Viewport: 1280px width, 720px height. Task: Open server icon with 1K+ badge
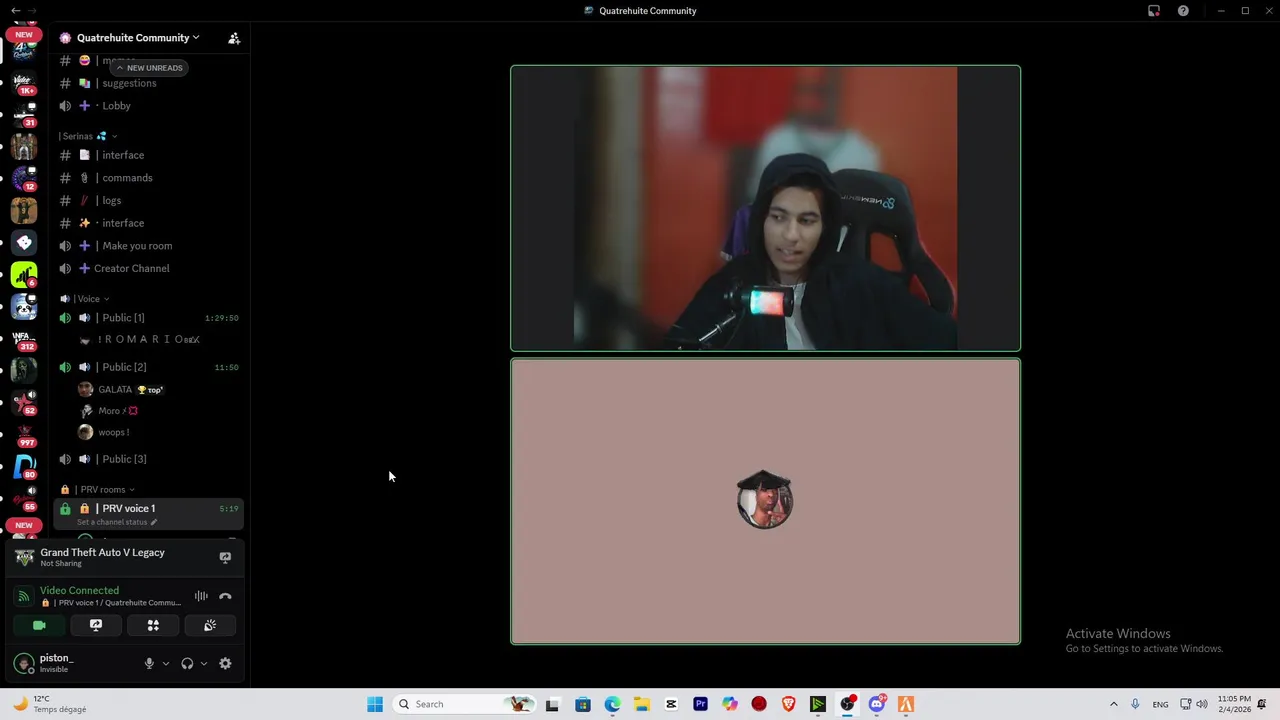tap(24, 83)
